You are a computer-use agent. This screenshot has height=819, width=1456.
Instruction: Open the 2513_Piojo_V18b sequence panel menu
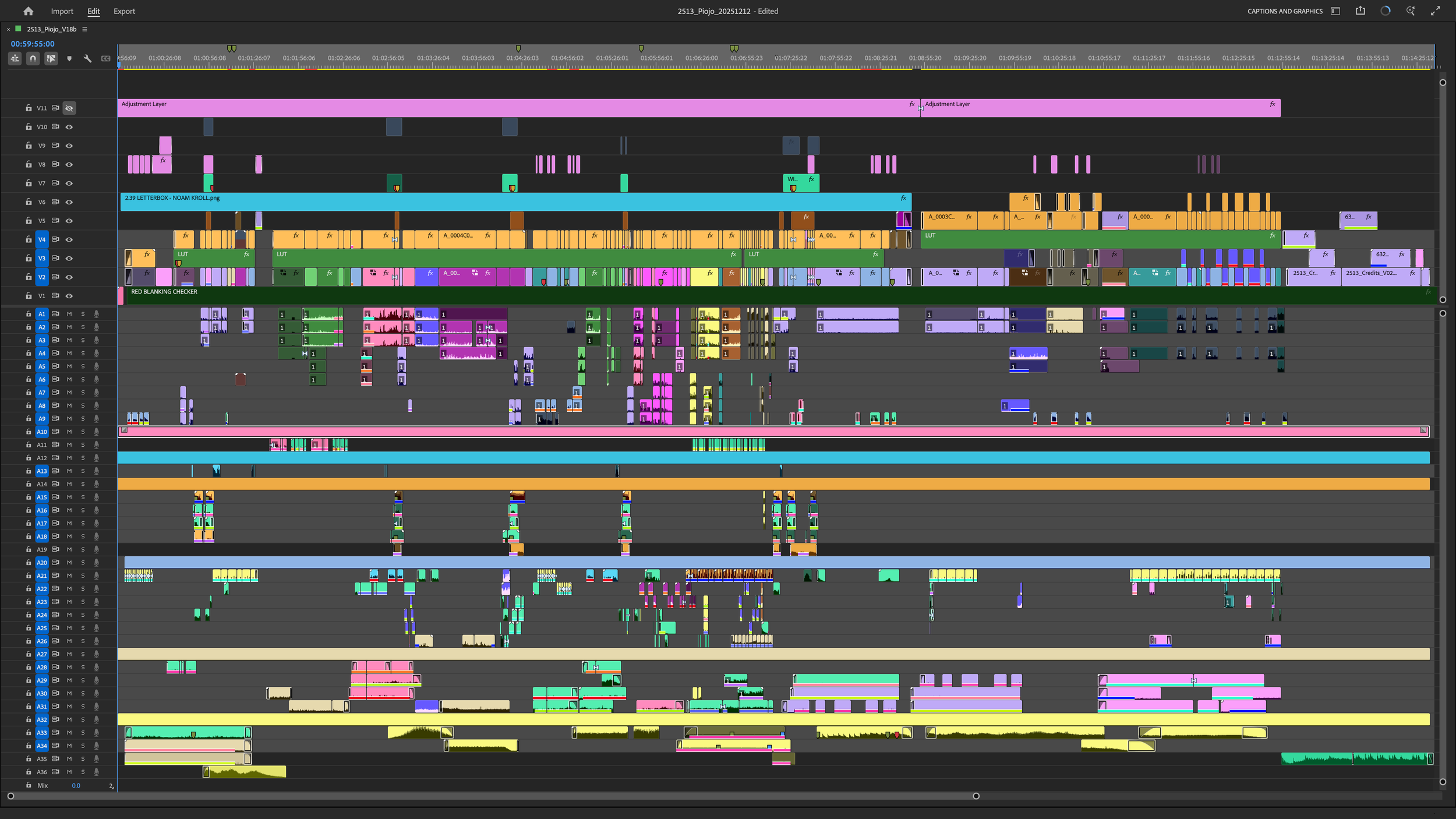[x=84, y=29]
